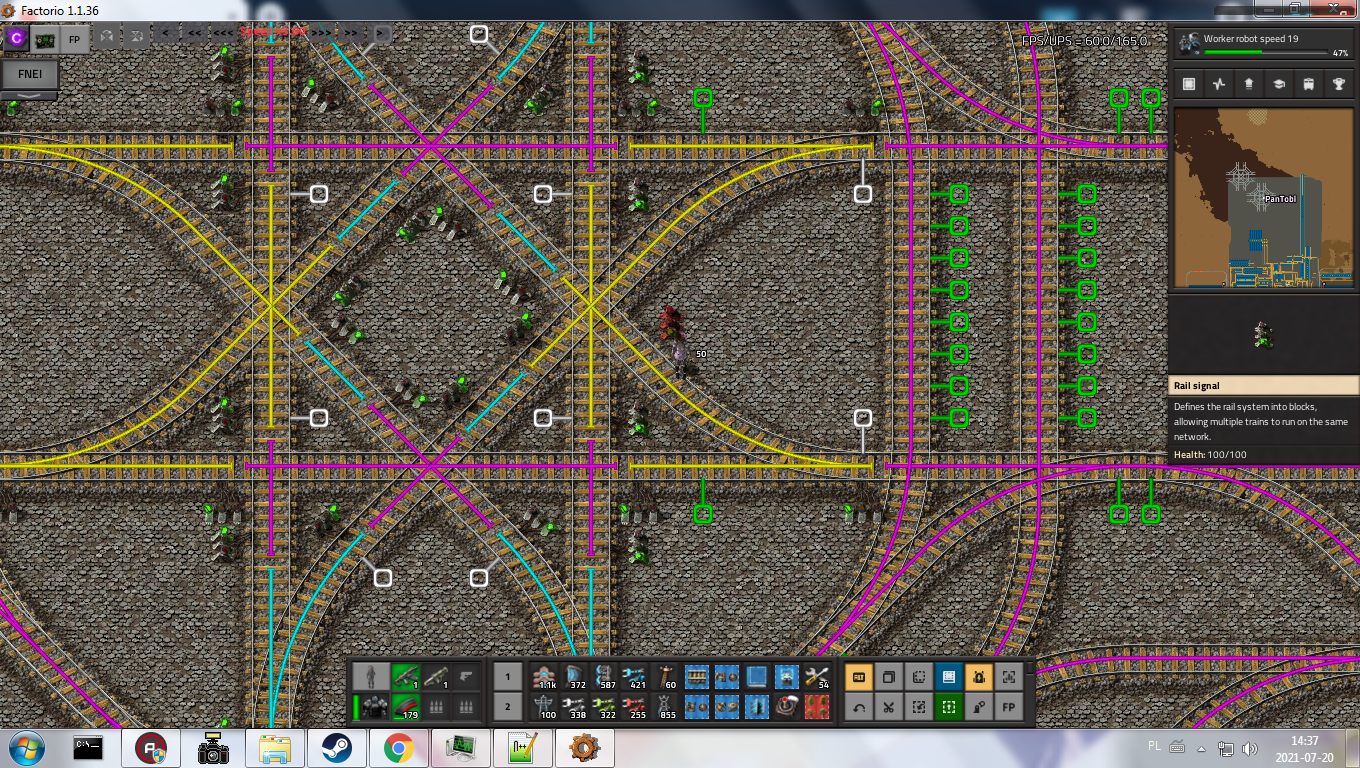
Task: Switch to quickbar row 1
Action: click(508, 677)
